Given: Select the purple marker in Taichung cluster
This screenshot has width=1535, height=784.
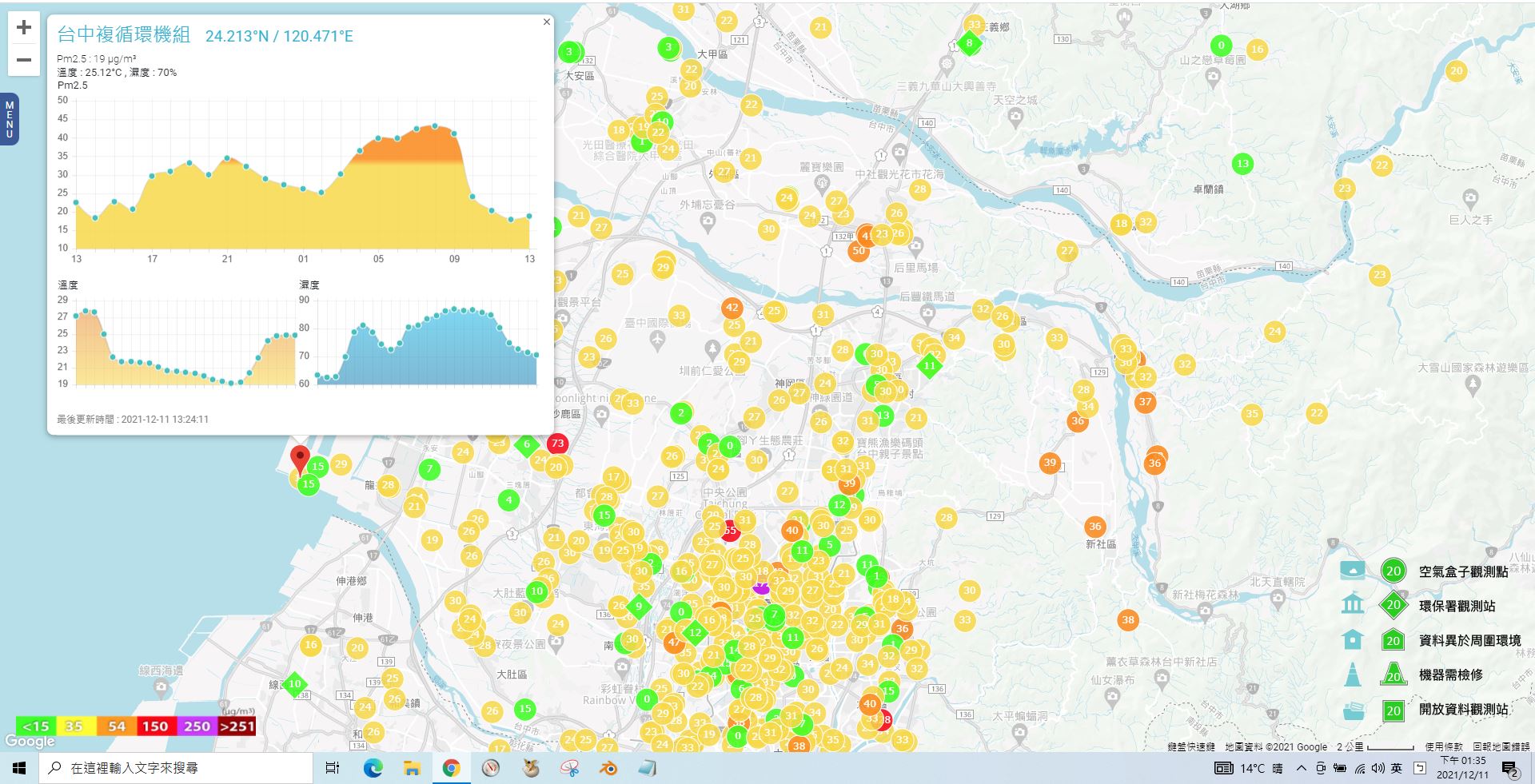Looking at the screenshot, I should [760, 587].
